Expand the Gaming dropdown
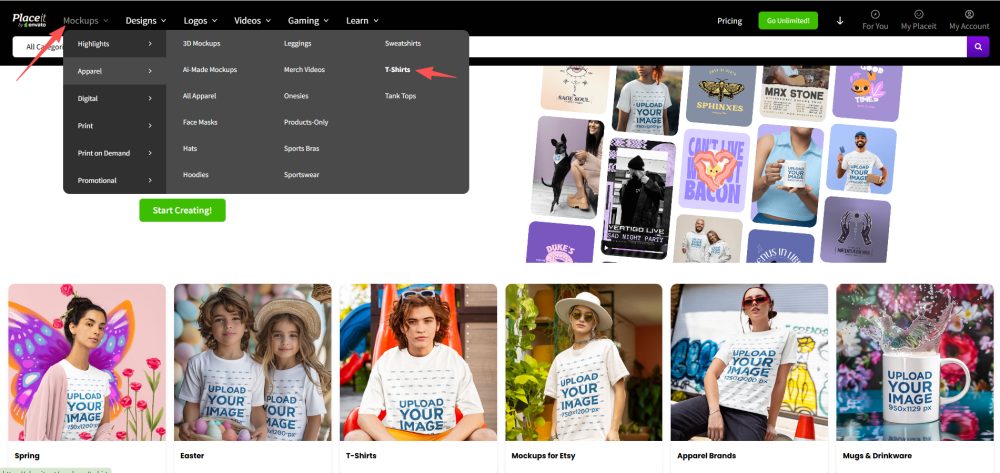 pos(308,20)
